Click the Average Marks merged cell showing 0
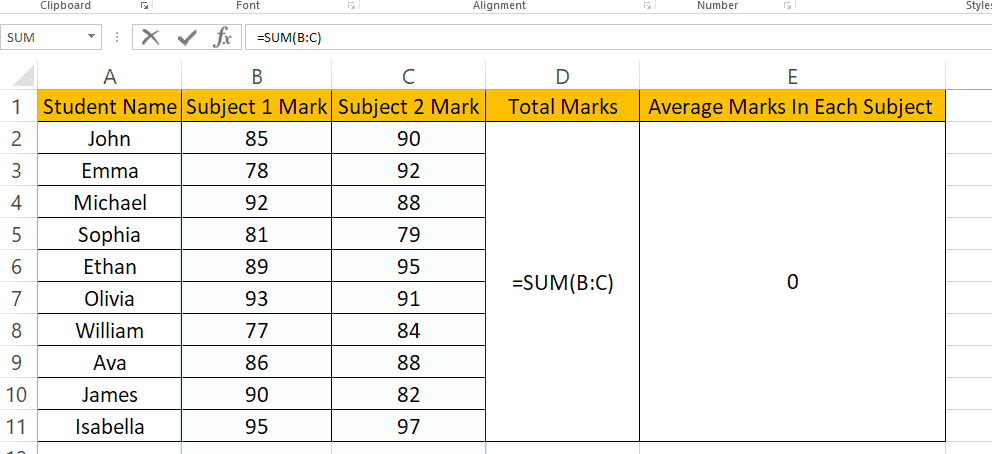Viewport: 992px width, 454px height. (x=792, y=283)
